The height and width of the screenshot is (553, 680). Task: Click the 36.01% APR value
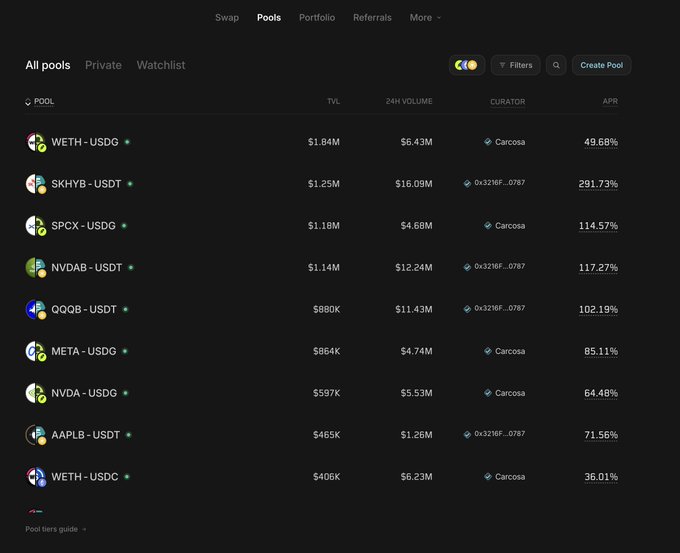pyautogui.click(x=601, y=477)
